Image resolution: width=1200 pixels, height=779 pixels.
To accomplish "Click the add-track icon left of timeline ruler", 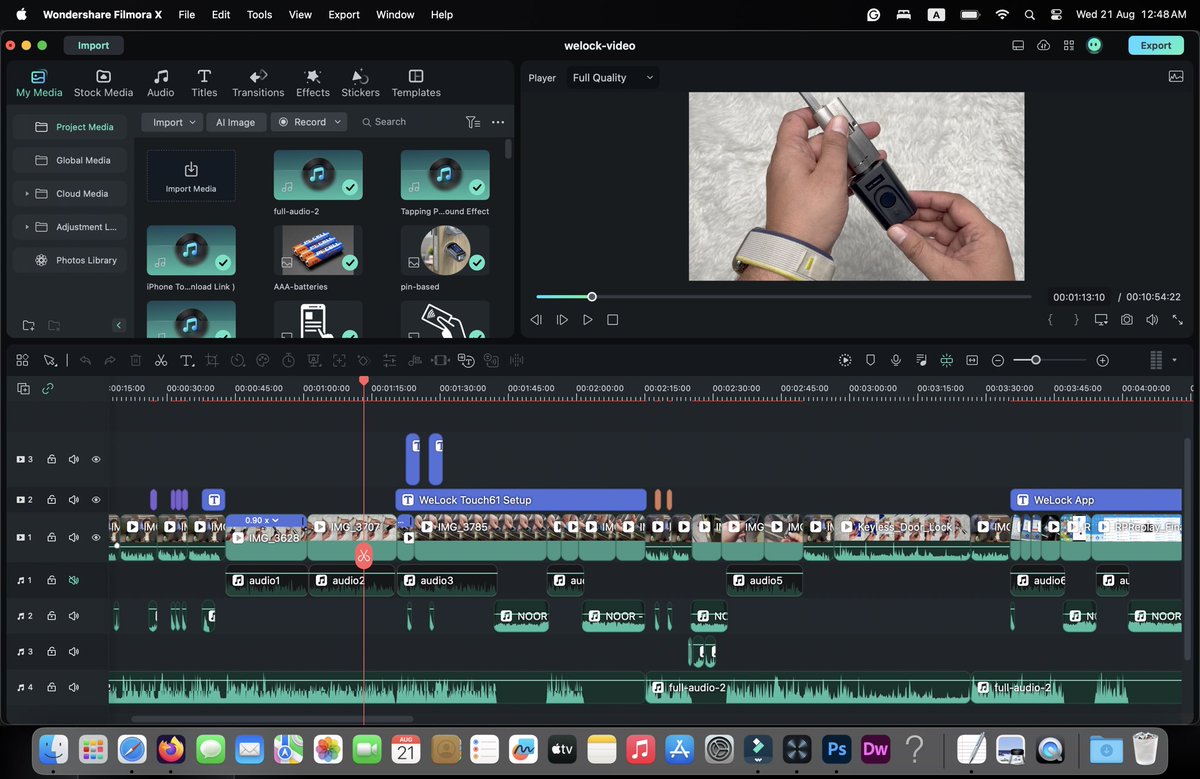I will (x=23, y=389).
